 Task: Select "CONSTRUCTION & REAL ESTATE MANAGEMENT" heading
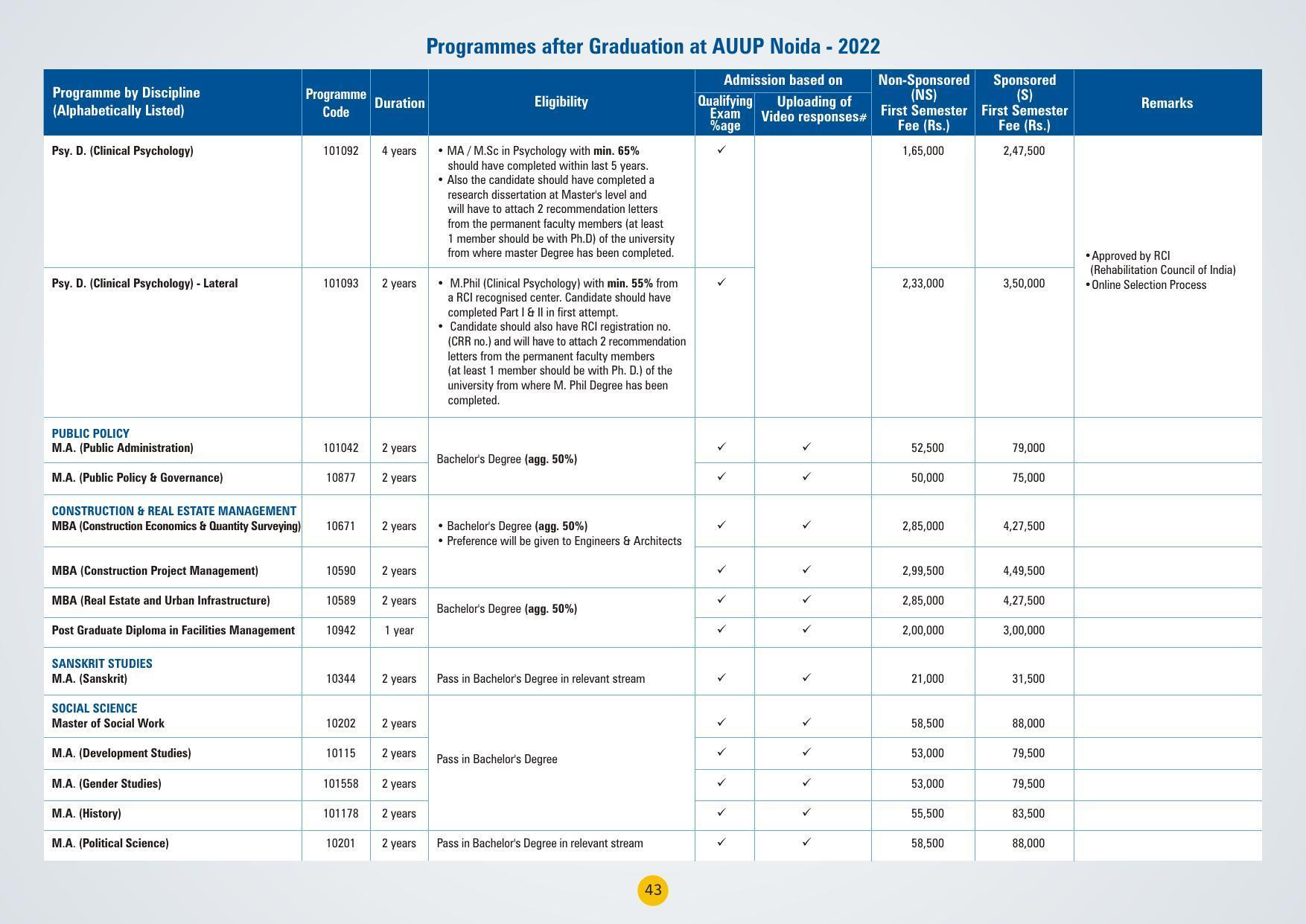click(174, 511)
